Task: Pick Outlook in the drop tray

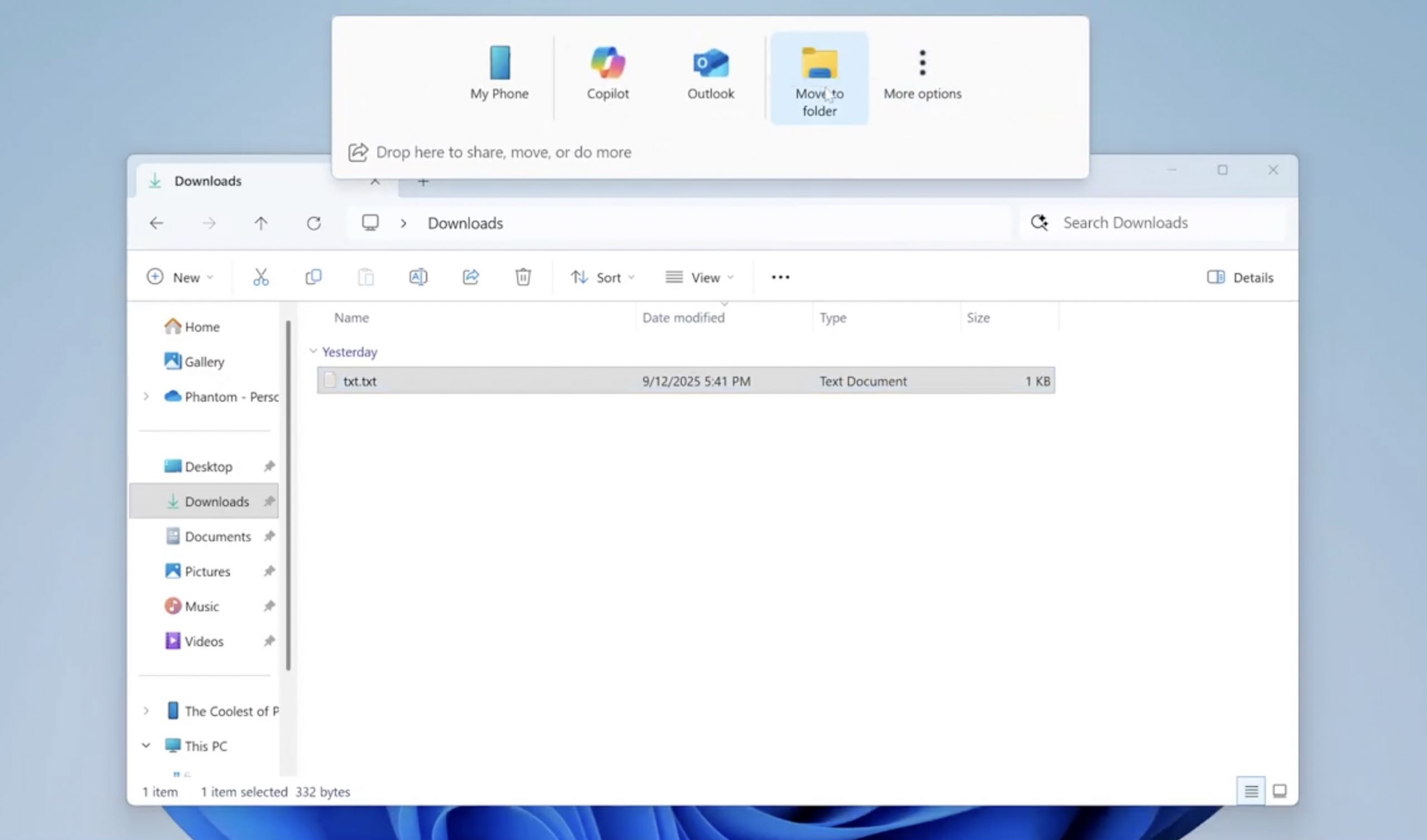Action: coord(711,74)
